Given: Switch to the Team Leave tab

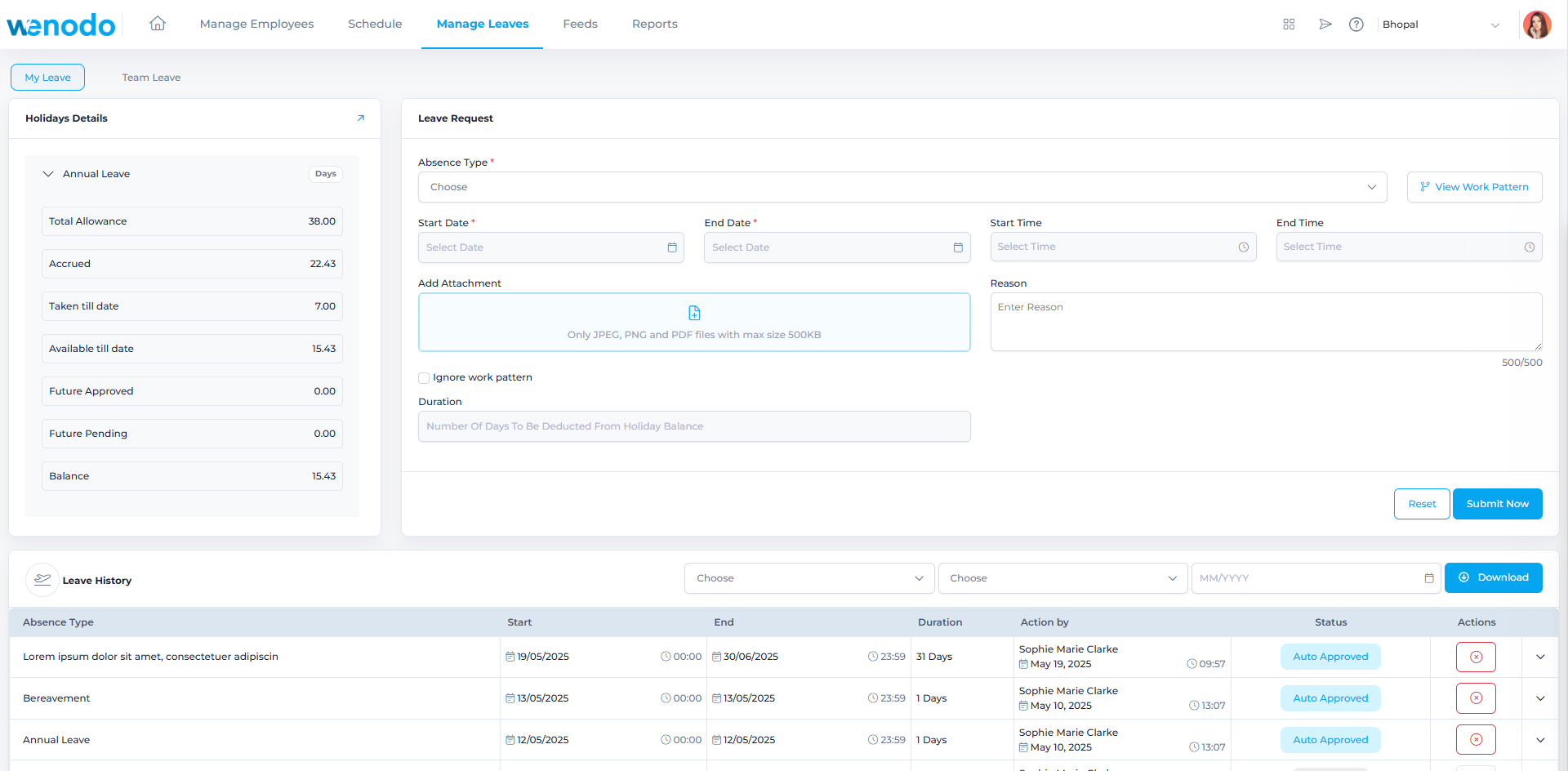Looking at the screenshot, I should coord(150,77).
